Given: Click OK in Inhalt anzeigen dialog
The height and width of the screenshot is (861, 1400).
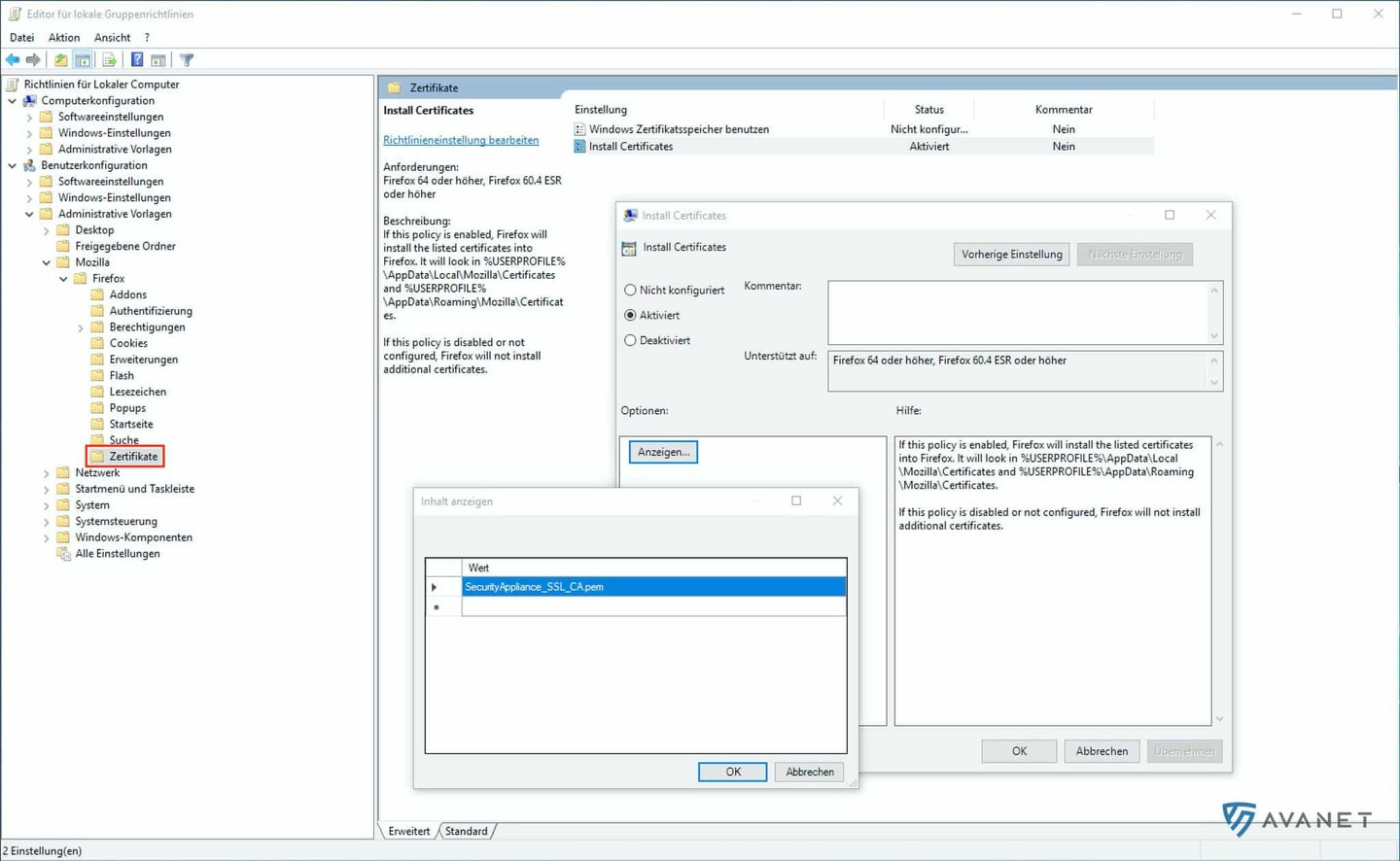Looking at the screenshot, I should click(733, 772).
